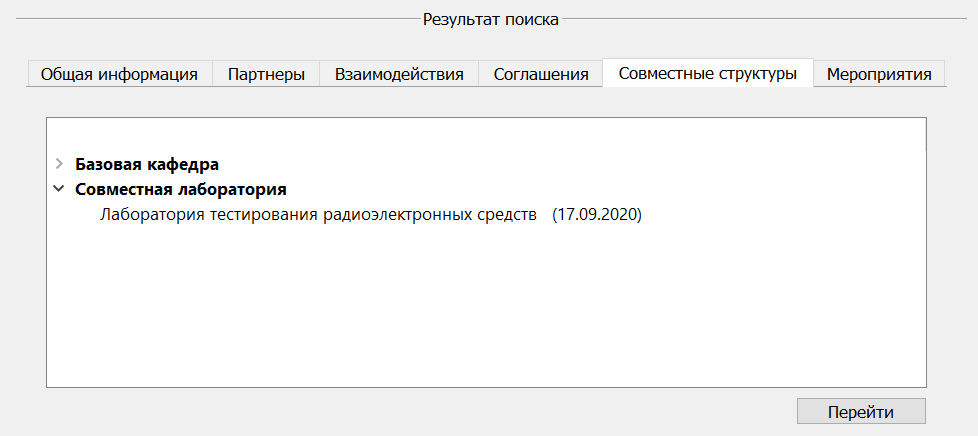Collapse the Совместная лаборатория chevron
This screenshot has width=978, height=436.
coord(59,188)
